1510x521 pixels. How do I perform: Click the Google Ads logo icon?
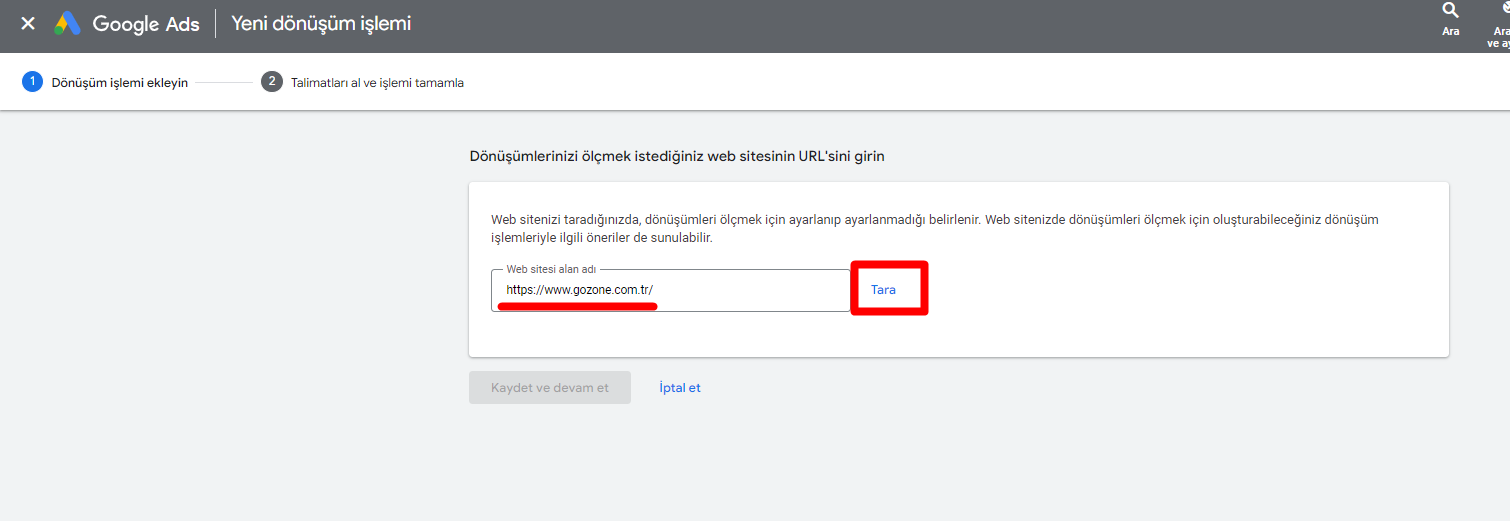point(68,24)
